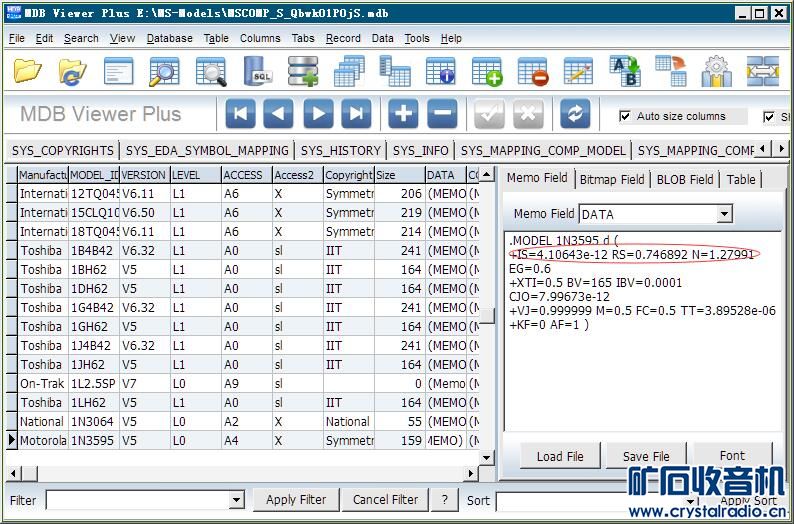Viewport: 794px width, 524px height.
Task: Click the table structure icon
Action: click(x=395, y=71)
